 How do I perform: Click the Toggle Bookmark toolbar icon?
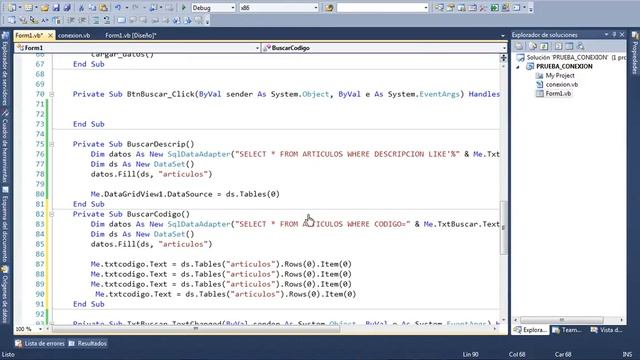tap(122, 20)
